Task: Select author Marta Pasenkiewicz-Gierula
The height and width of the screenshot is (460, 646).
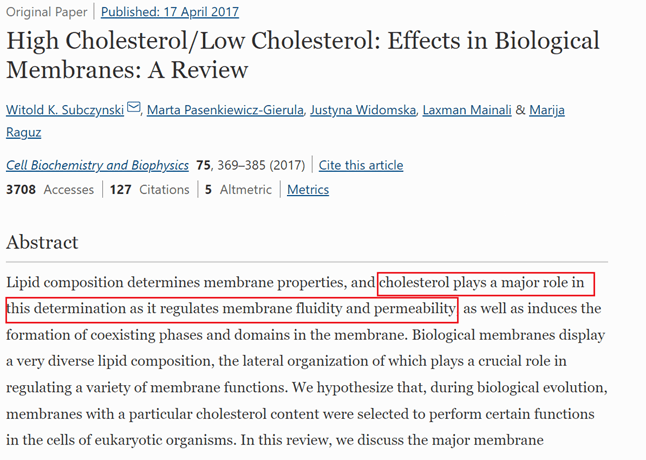Action: tap(225, 110)
